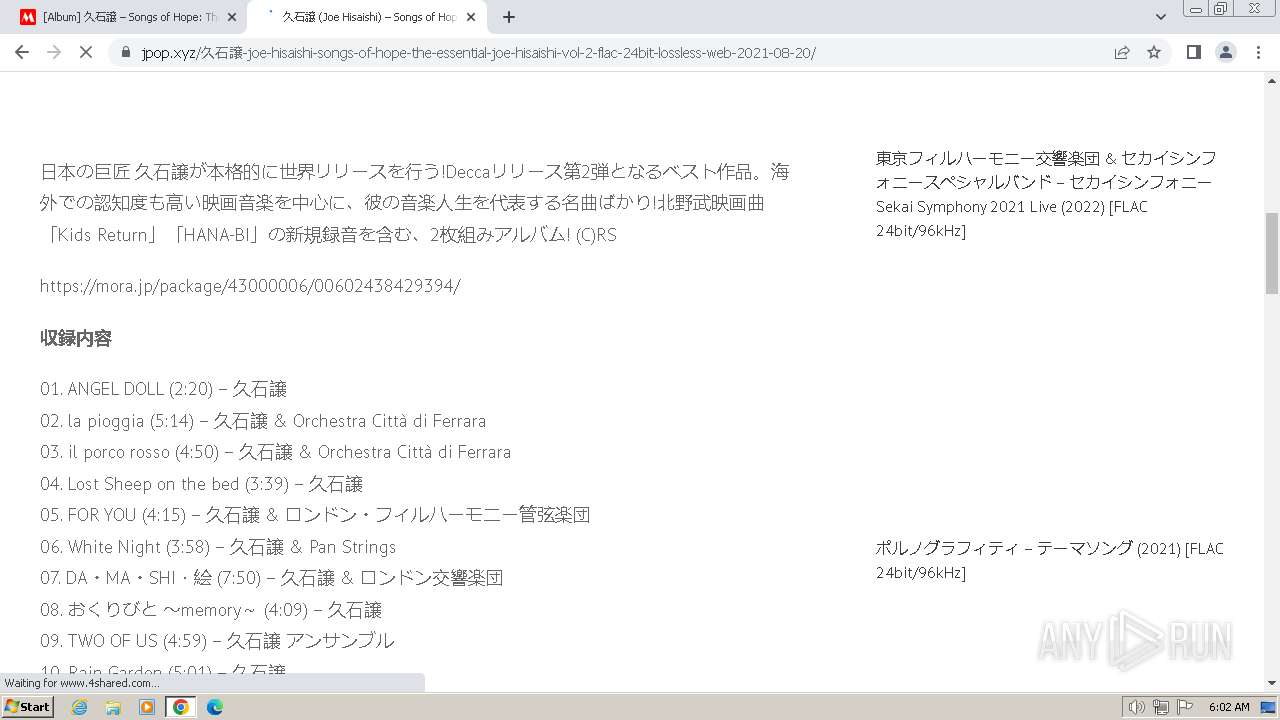Click the Windows Start button
Image resolution: width=1280 pixels, height=720 pixels.
(27, 706)
